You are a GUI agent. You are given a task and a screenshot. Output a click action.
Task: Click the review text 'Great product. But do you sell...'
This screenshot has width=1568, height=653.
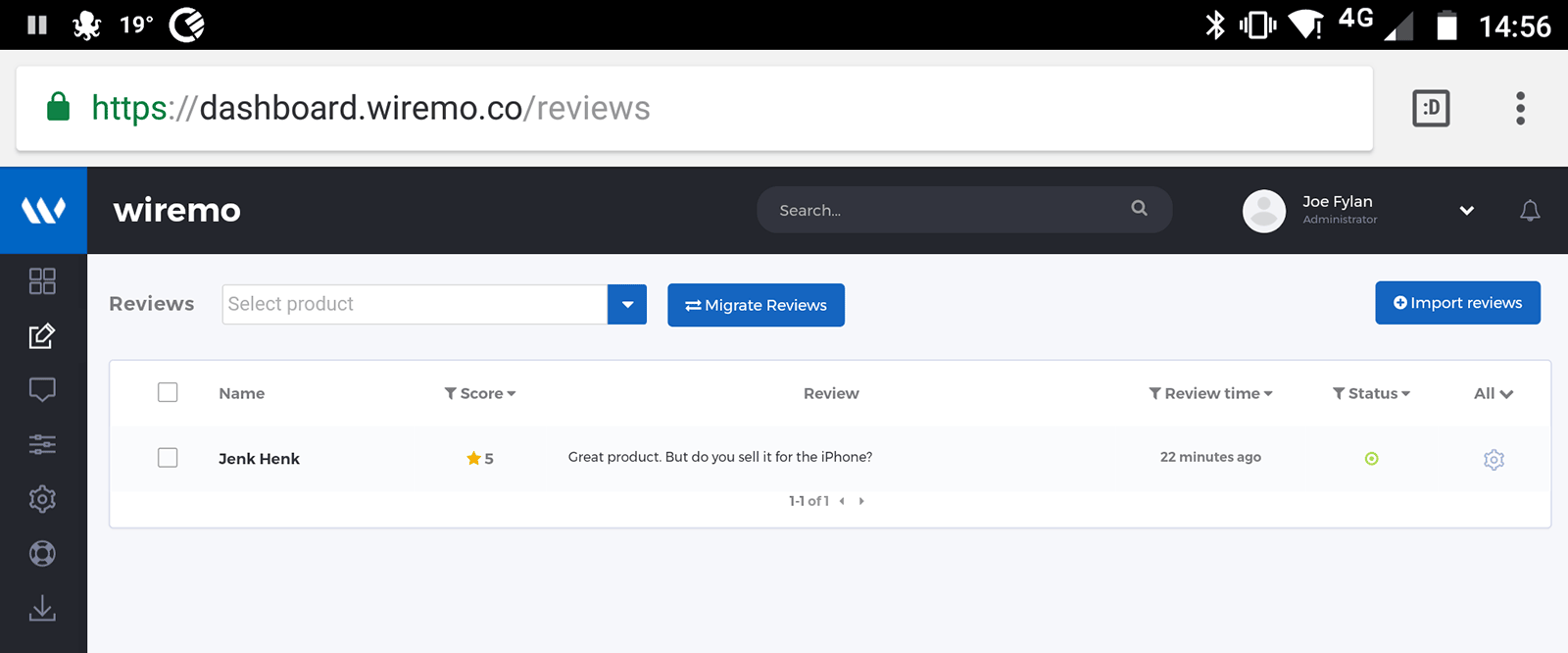pos(720,457)
